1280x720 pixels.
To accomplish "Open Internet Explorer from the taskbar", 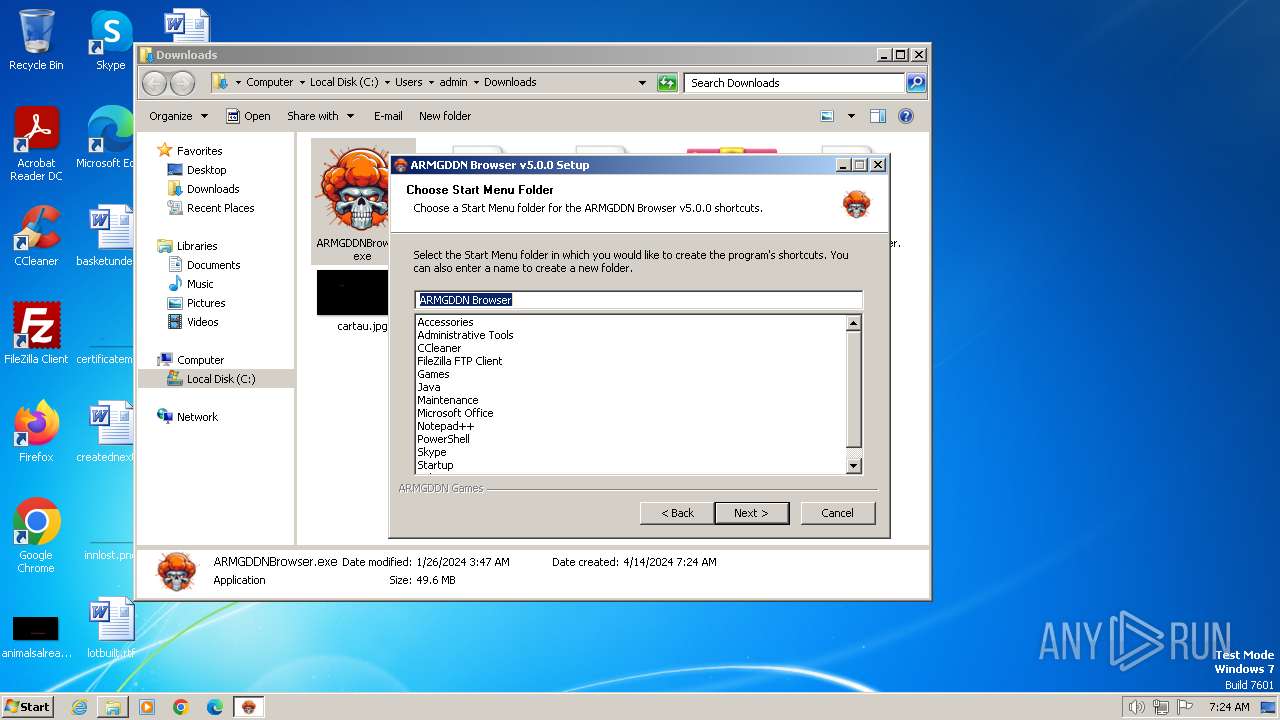I will (79, 707).
